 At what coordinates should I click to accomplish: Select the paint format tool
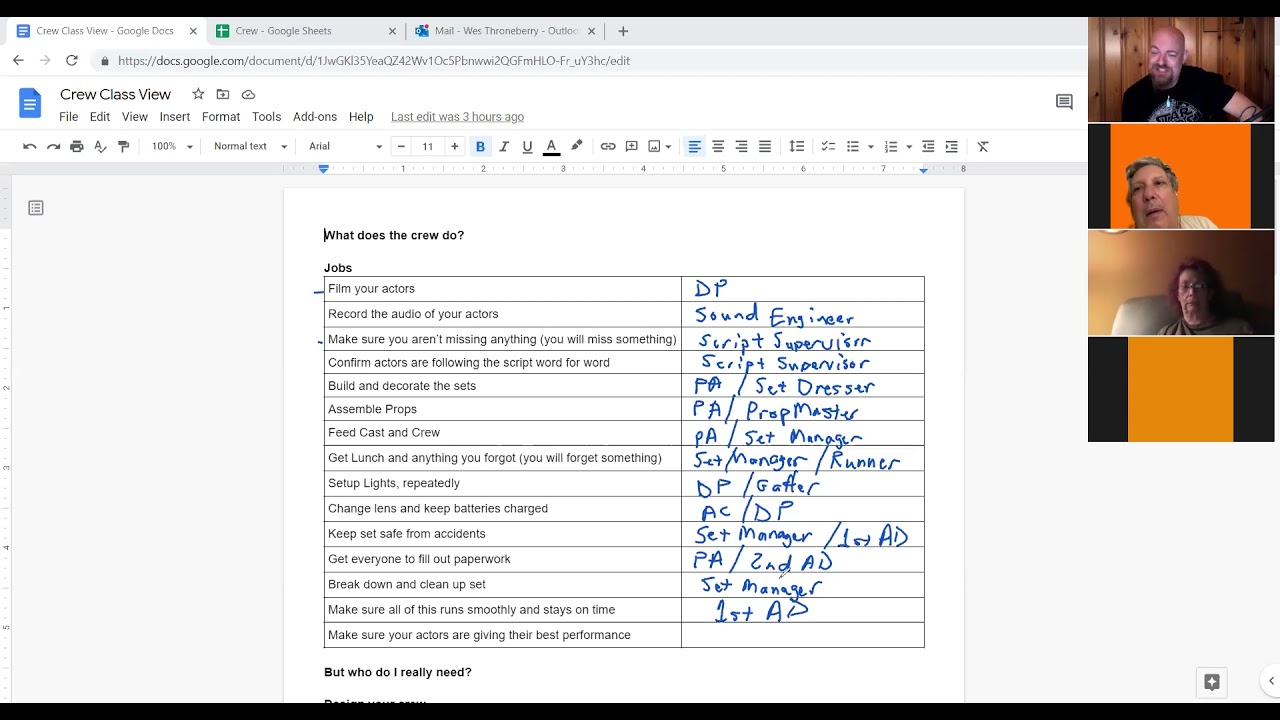(123, 146)
